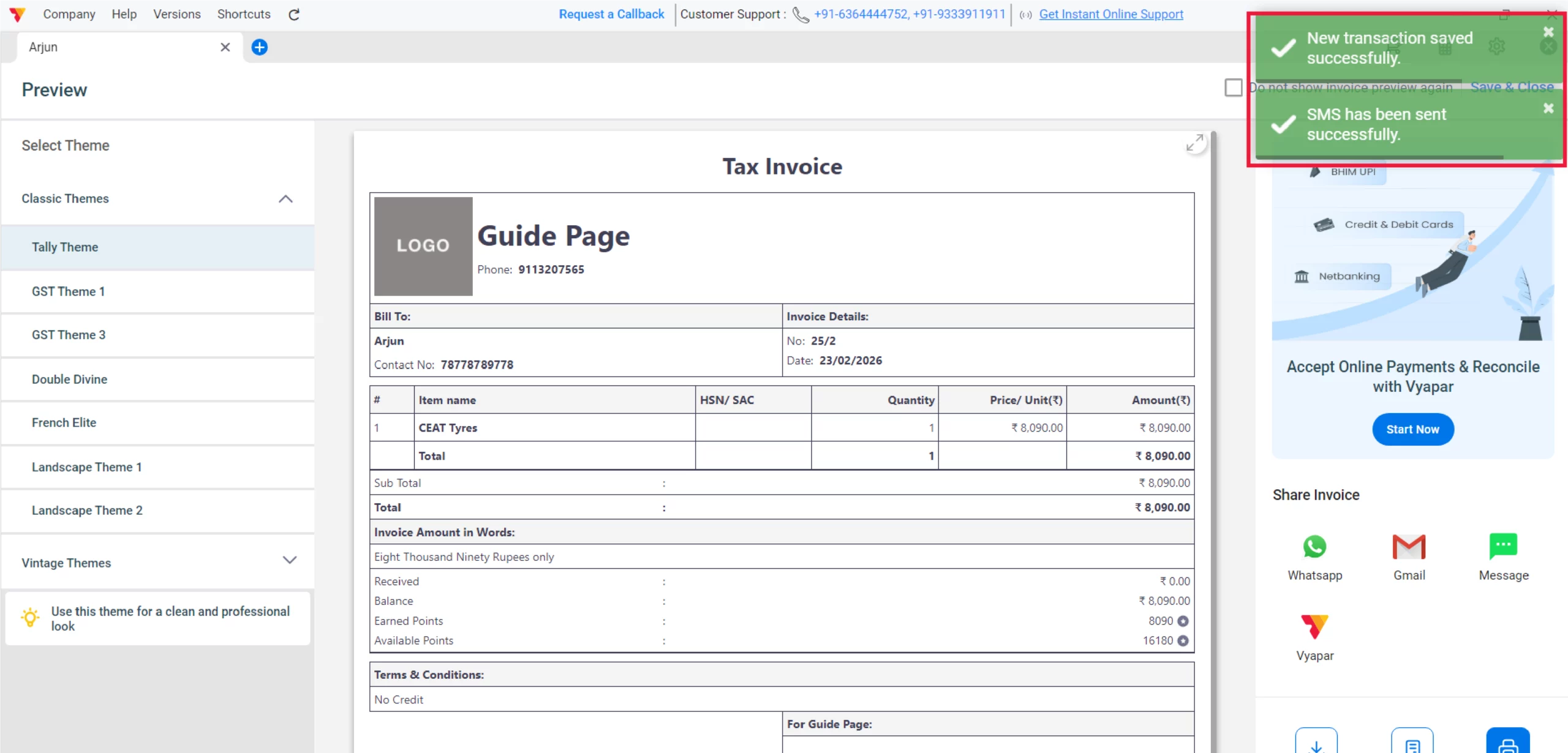Screen dimensions: 1568x753
Task: Share invoice via Whatsapp icon
Action: coord(1314,547)
